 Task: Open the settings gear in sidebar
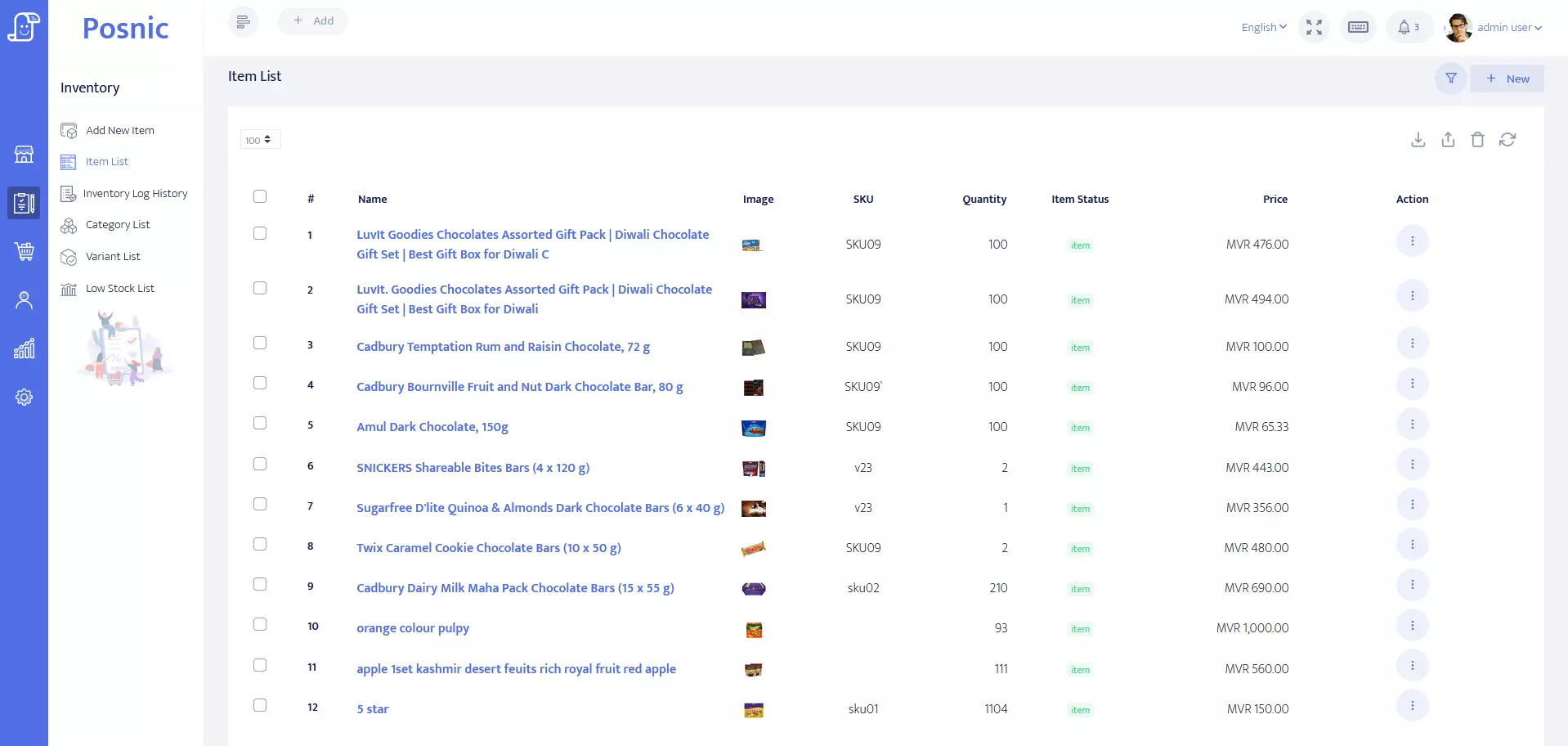click(24, 398)
